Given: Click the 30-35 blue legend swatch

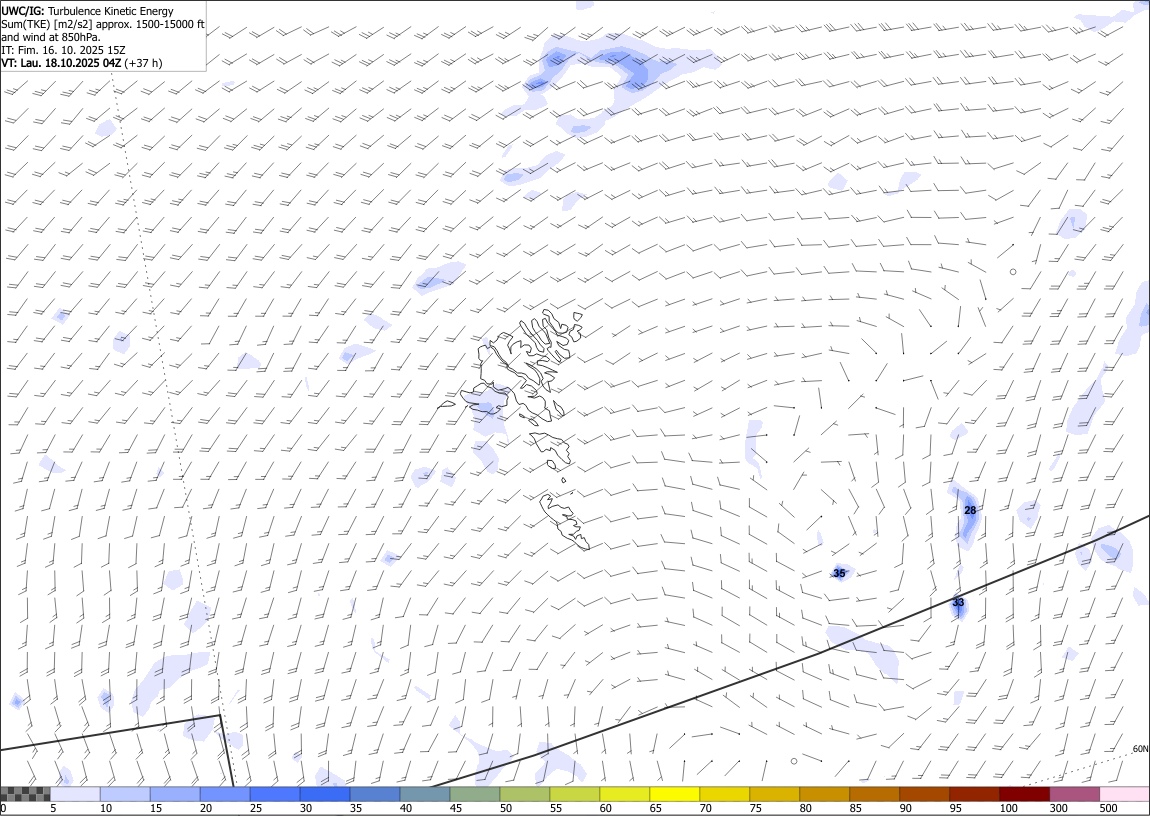Looking at the screenshot, I should coord(325,794).
